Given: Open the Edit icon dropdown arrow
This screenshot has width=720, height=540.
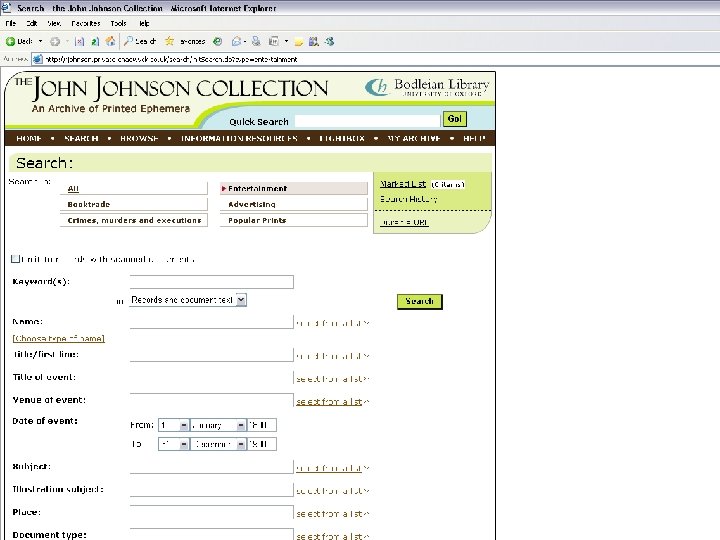Looking at the screenshot, I should [287, 41].
